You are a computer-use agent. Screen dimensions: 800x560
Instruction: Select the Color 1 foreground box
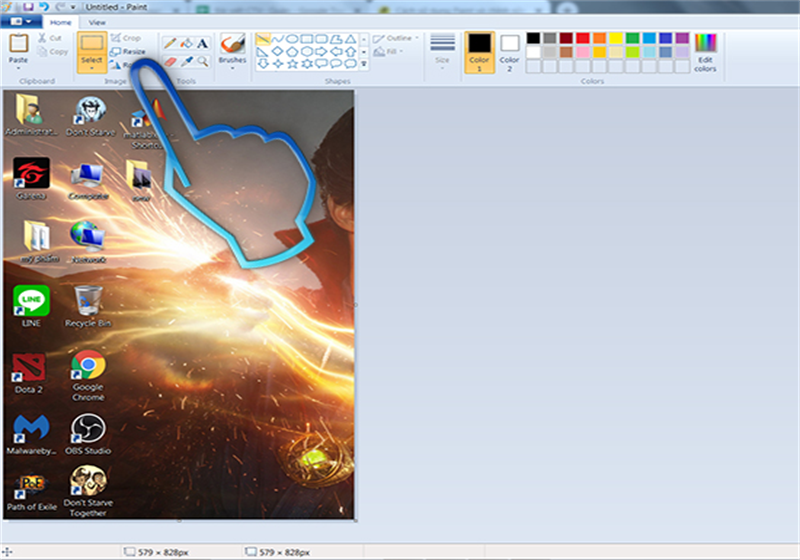point(479,52)
